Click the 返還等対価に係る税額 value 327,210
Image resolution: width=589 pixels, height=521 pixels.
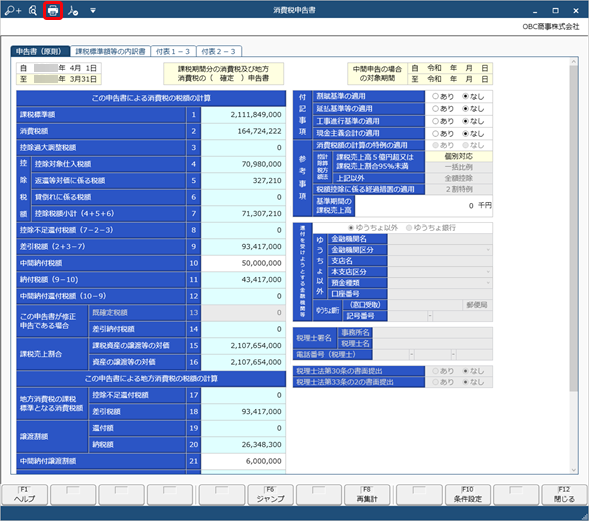[243, 181]
